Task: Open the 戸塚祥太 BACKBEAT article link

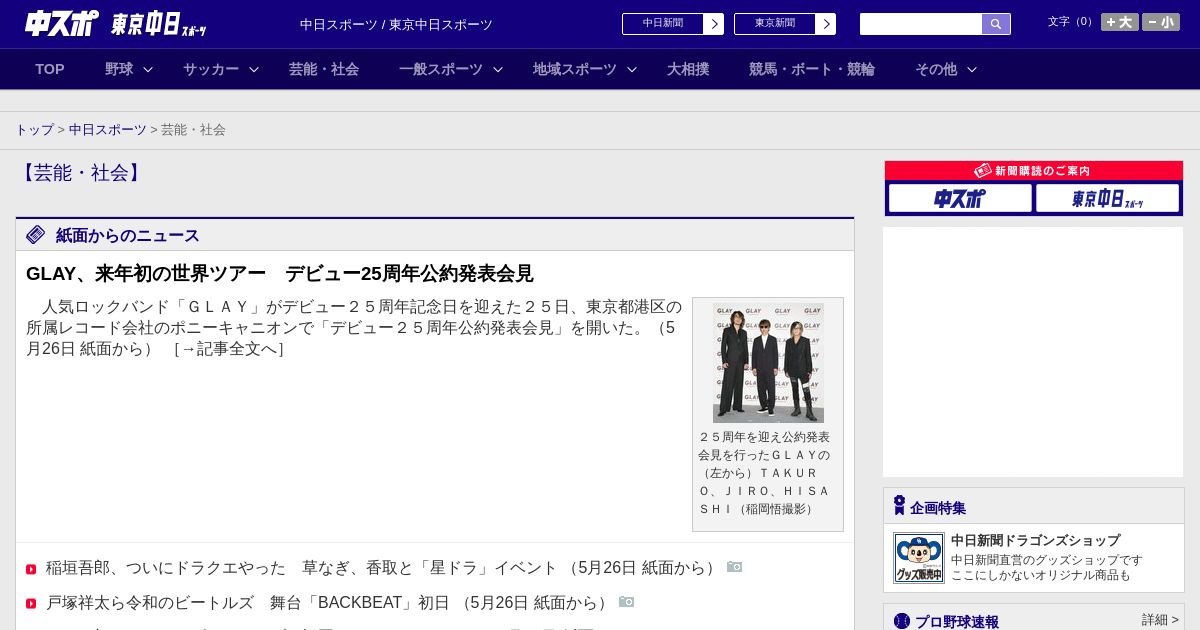Action: 328,603
